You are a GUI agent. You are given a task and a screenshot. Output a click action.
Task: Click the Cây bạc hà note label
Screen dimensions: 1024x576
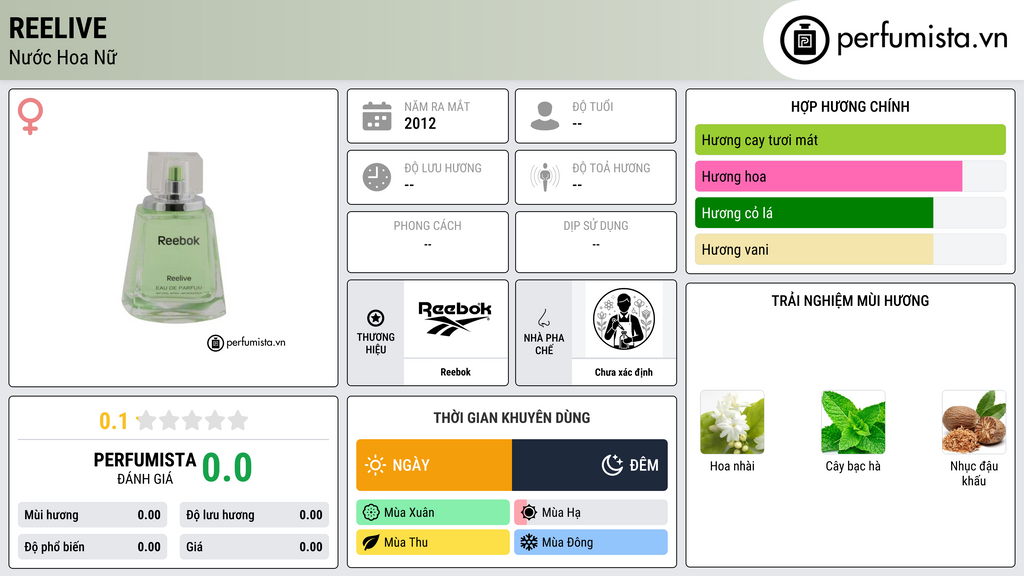[853, 466]
